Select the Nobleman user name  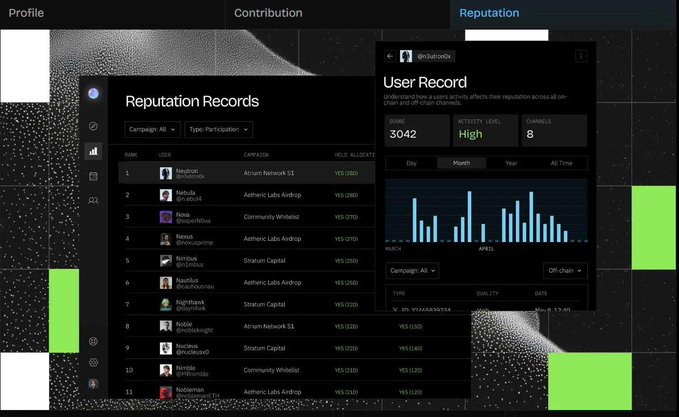tap(190, 390)
